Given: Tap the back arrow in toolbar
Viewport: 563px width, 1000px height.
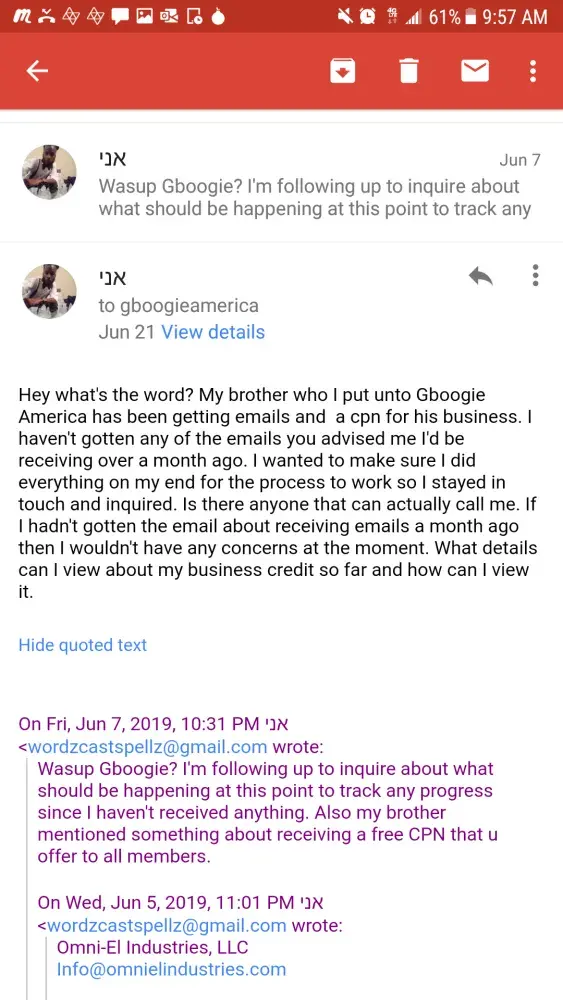Looking at the screenshot, I should click(x=37, y=71).
